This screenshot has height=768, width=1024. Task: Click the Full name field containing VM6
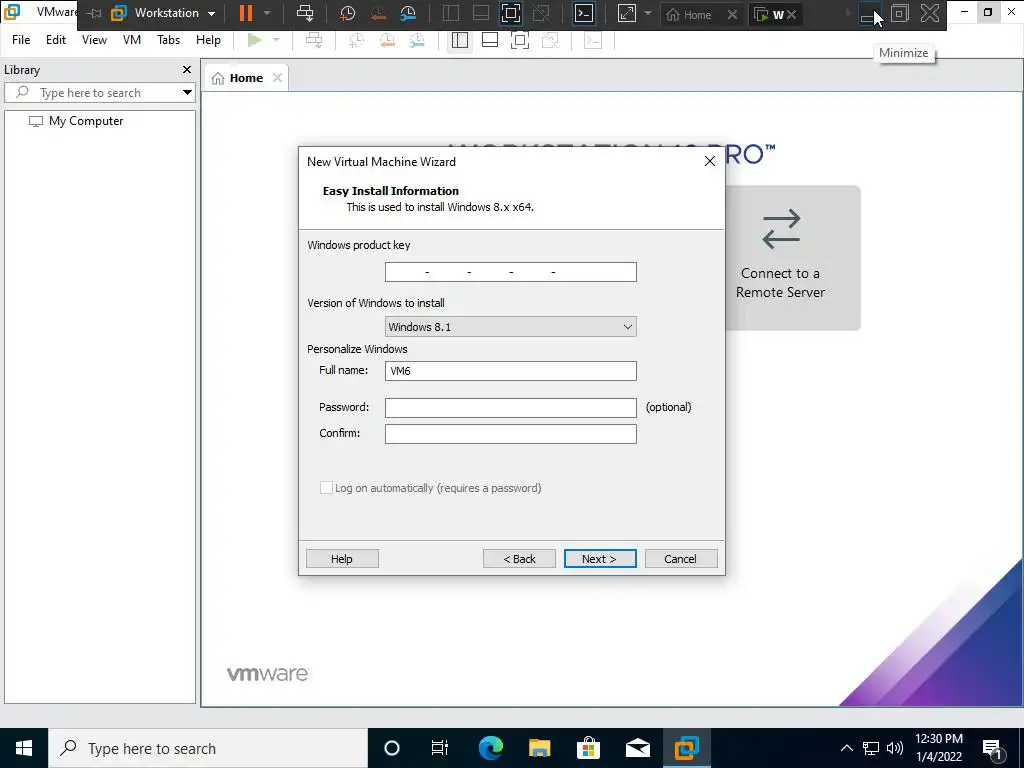click(x=511, y=371)
